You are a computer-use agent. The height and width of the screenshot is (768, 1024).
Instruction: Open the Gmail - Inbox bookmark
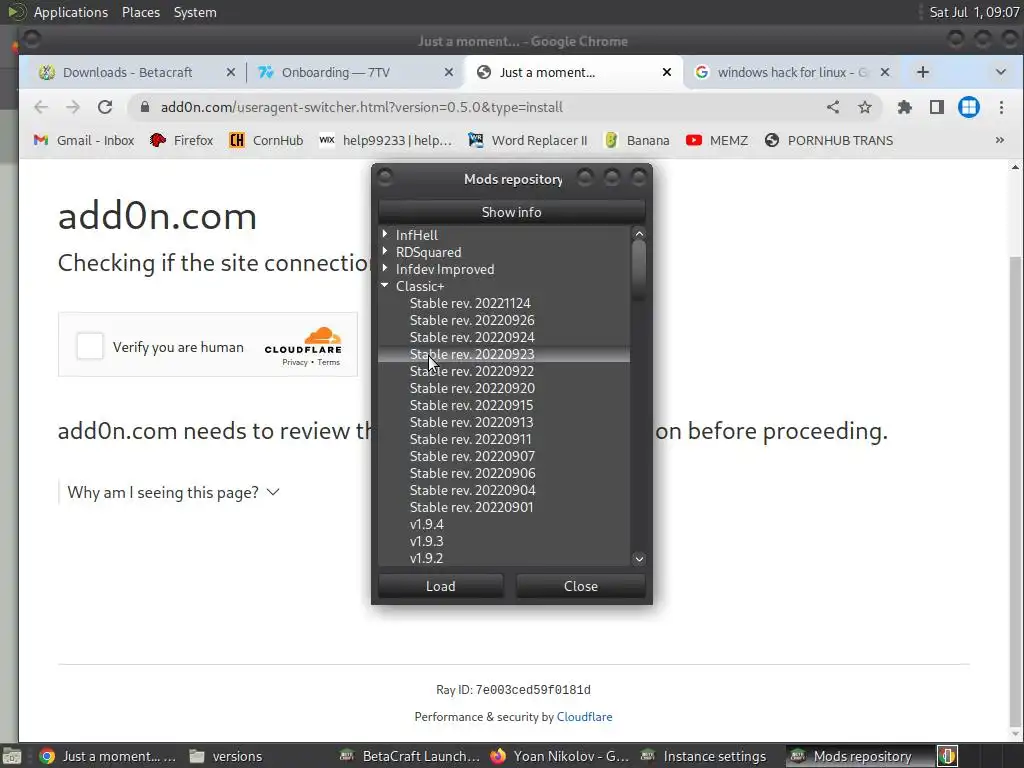pos(84,140)
